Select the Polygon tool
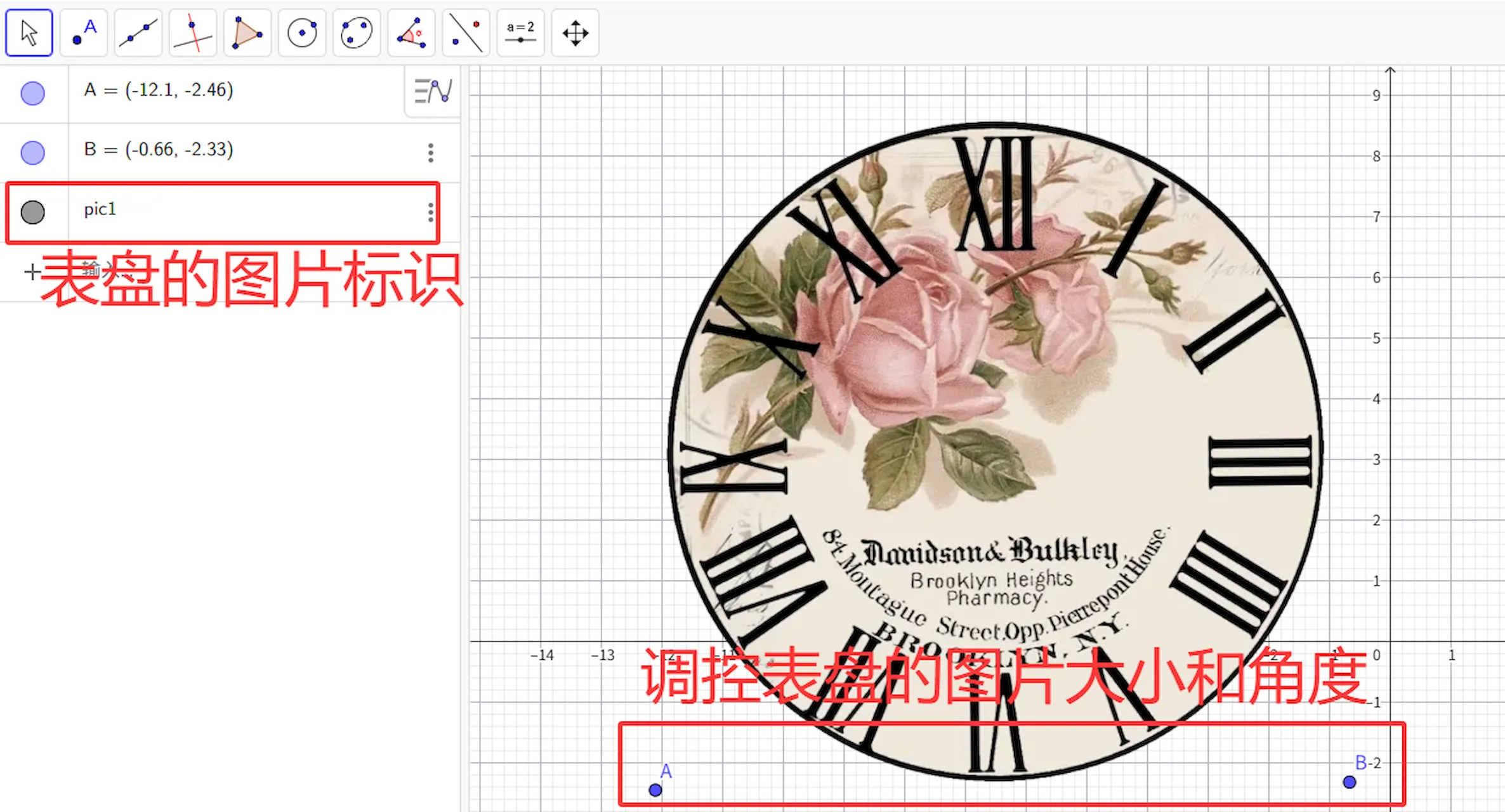1505x812 pixels. (x=247, y=33)
